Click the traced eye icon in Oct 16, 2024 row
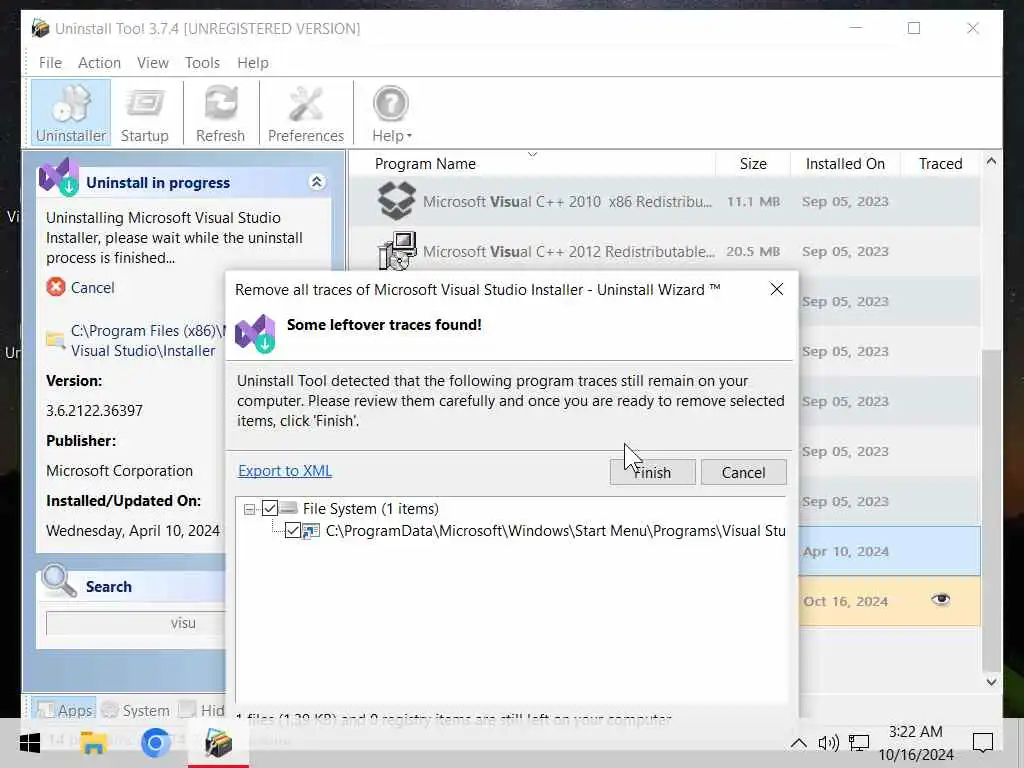This screenshot has width=1024, height=768. click(940, 599)
